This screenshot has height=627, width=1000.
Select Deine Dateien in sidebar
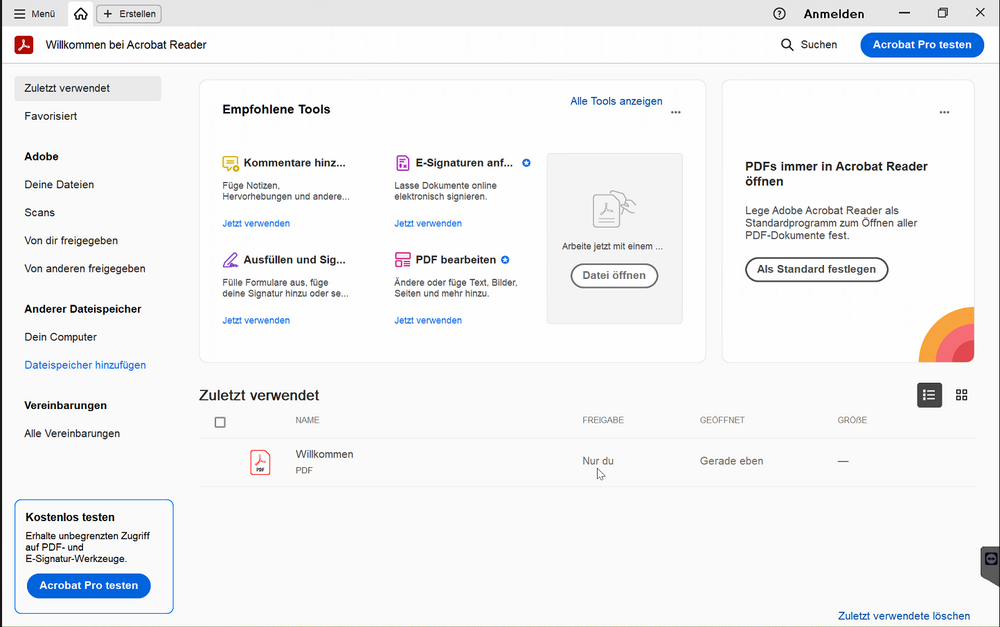point(59,185)
